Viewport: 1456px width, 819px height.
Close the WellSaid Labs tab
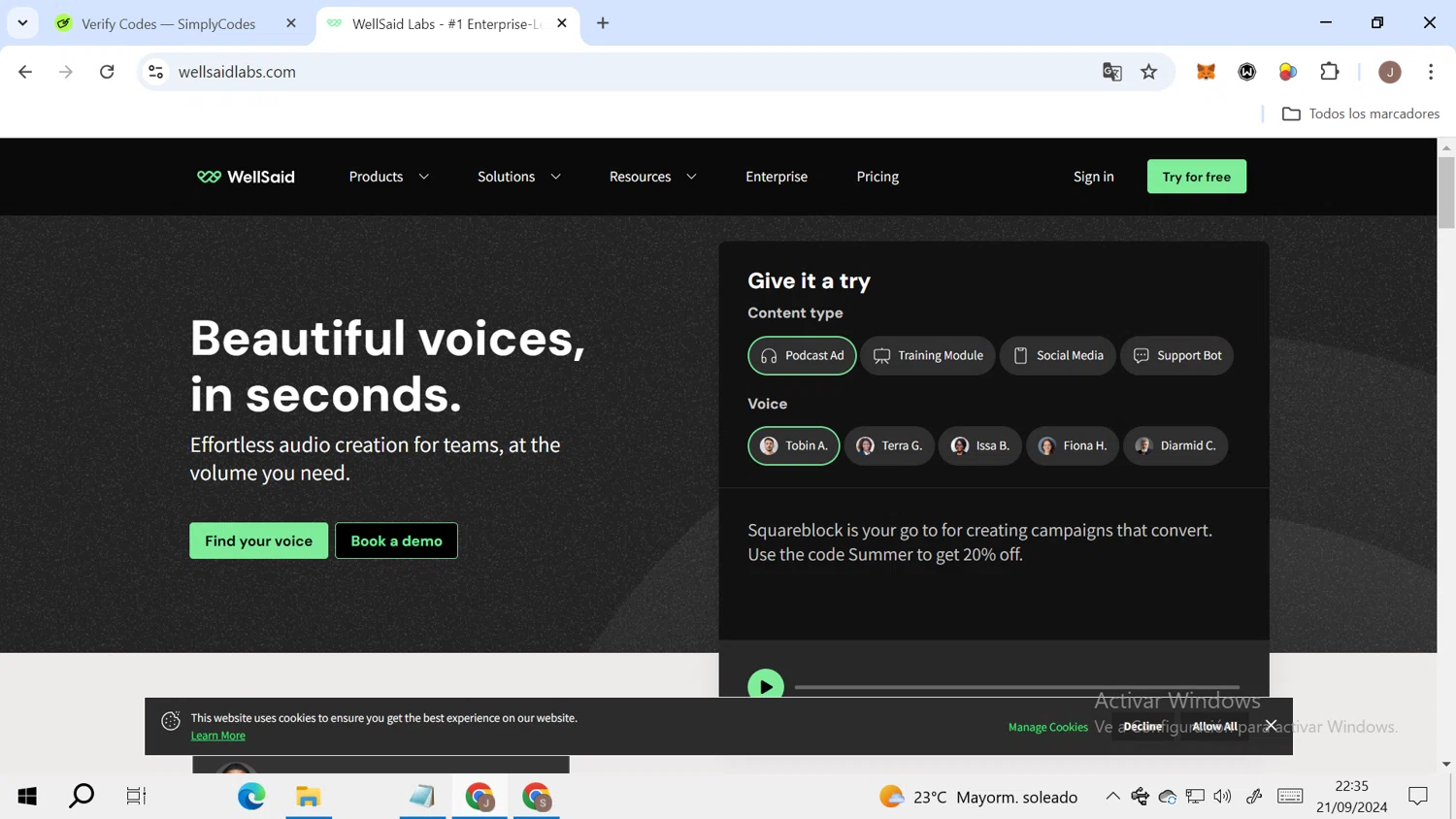pos(562,23)
